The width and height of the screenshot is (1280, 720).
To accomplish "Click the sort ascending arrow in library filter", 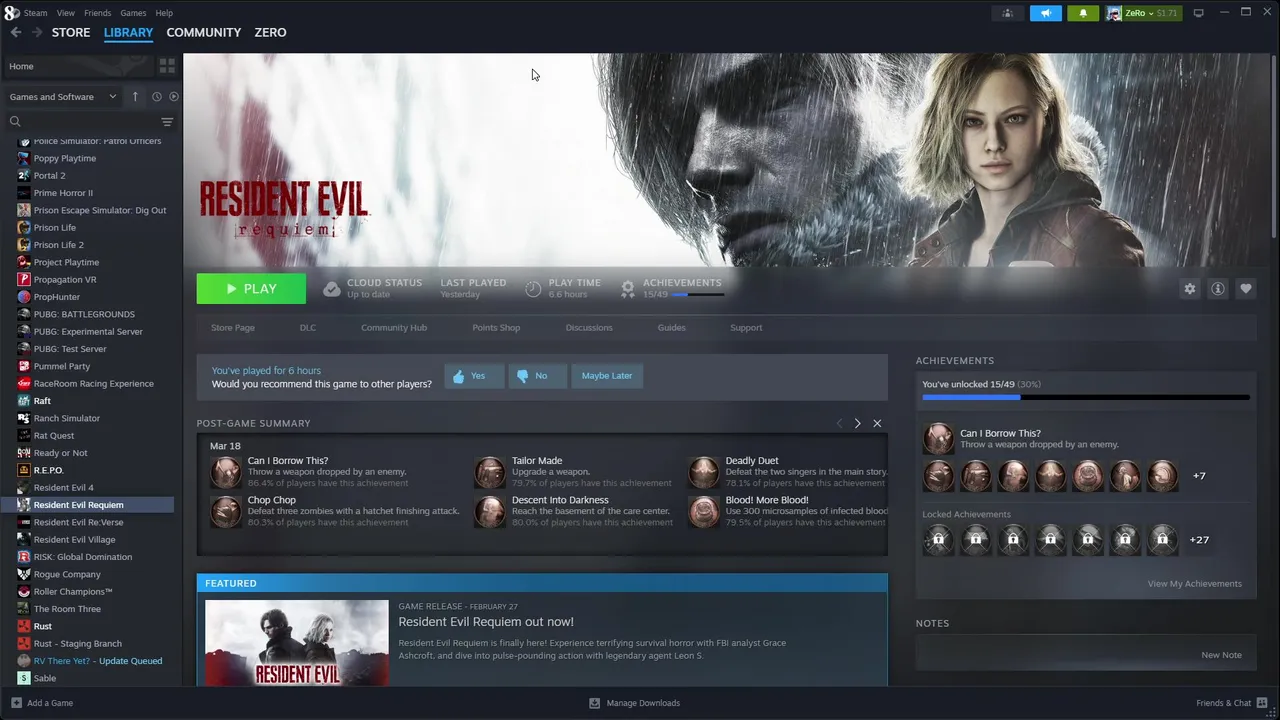I will pos(135,97).
